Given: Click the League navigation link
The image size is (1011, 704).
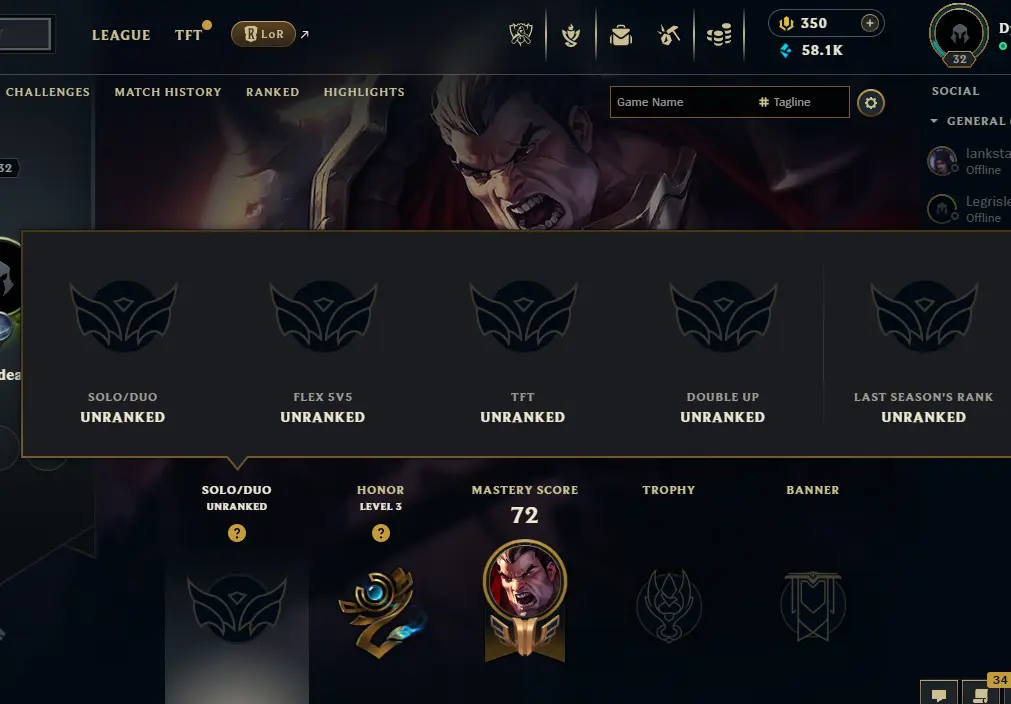Looking at the screenshot, I should point(121,35).
